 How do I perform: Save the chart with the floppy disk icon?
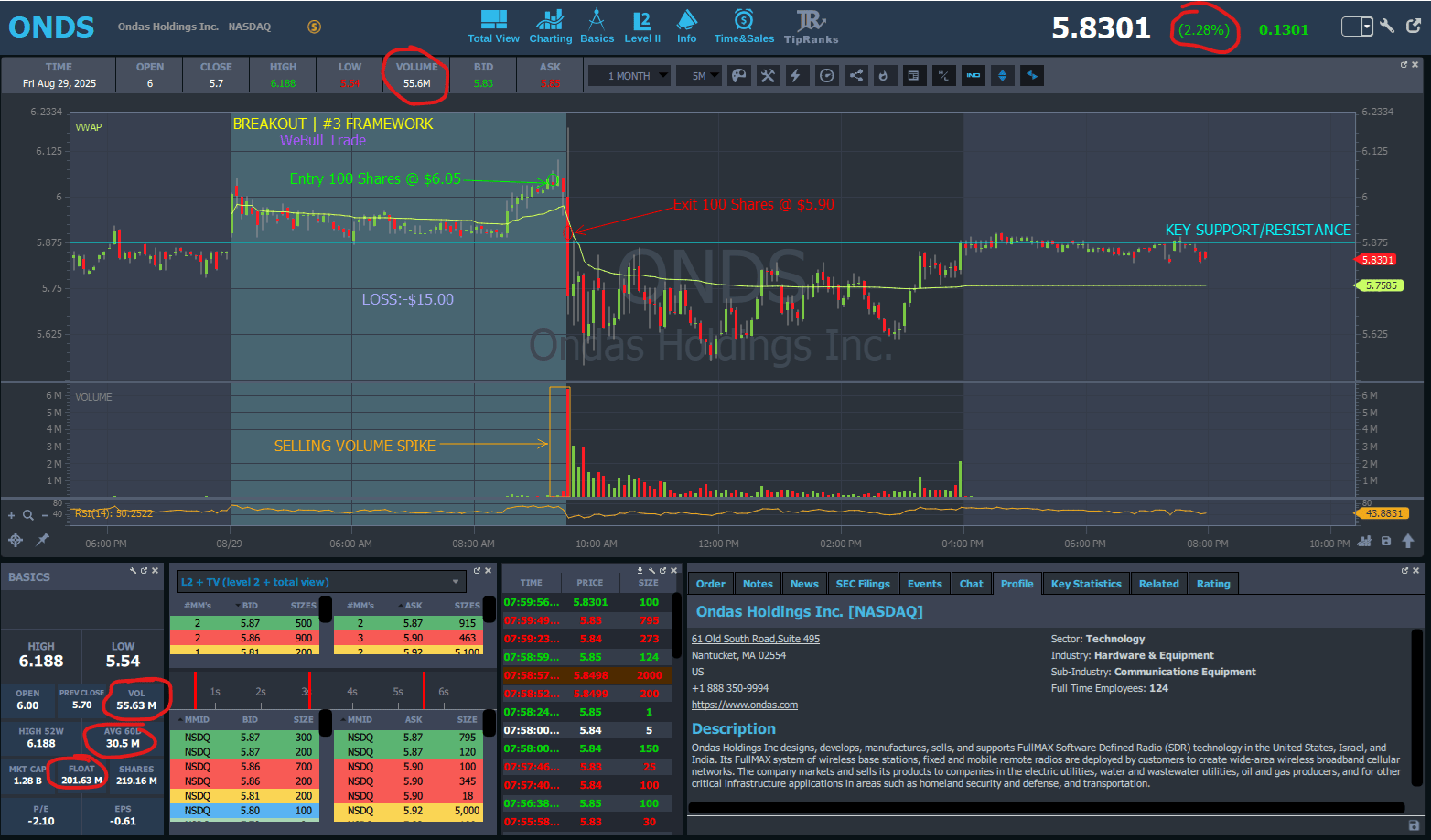[1386, 541]
